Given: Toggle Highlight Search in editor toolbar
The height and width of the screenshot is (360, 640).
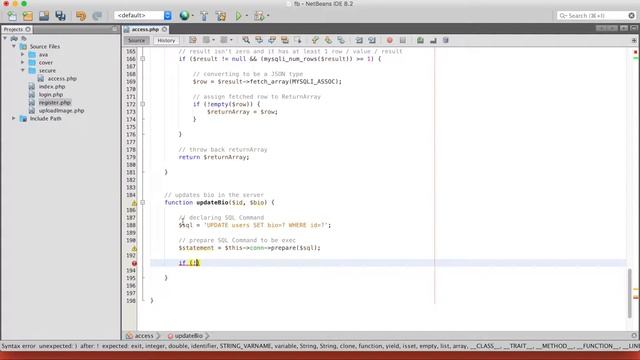Looking at the screenshot, I should click(x=285, y=40).
